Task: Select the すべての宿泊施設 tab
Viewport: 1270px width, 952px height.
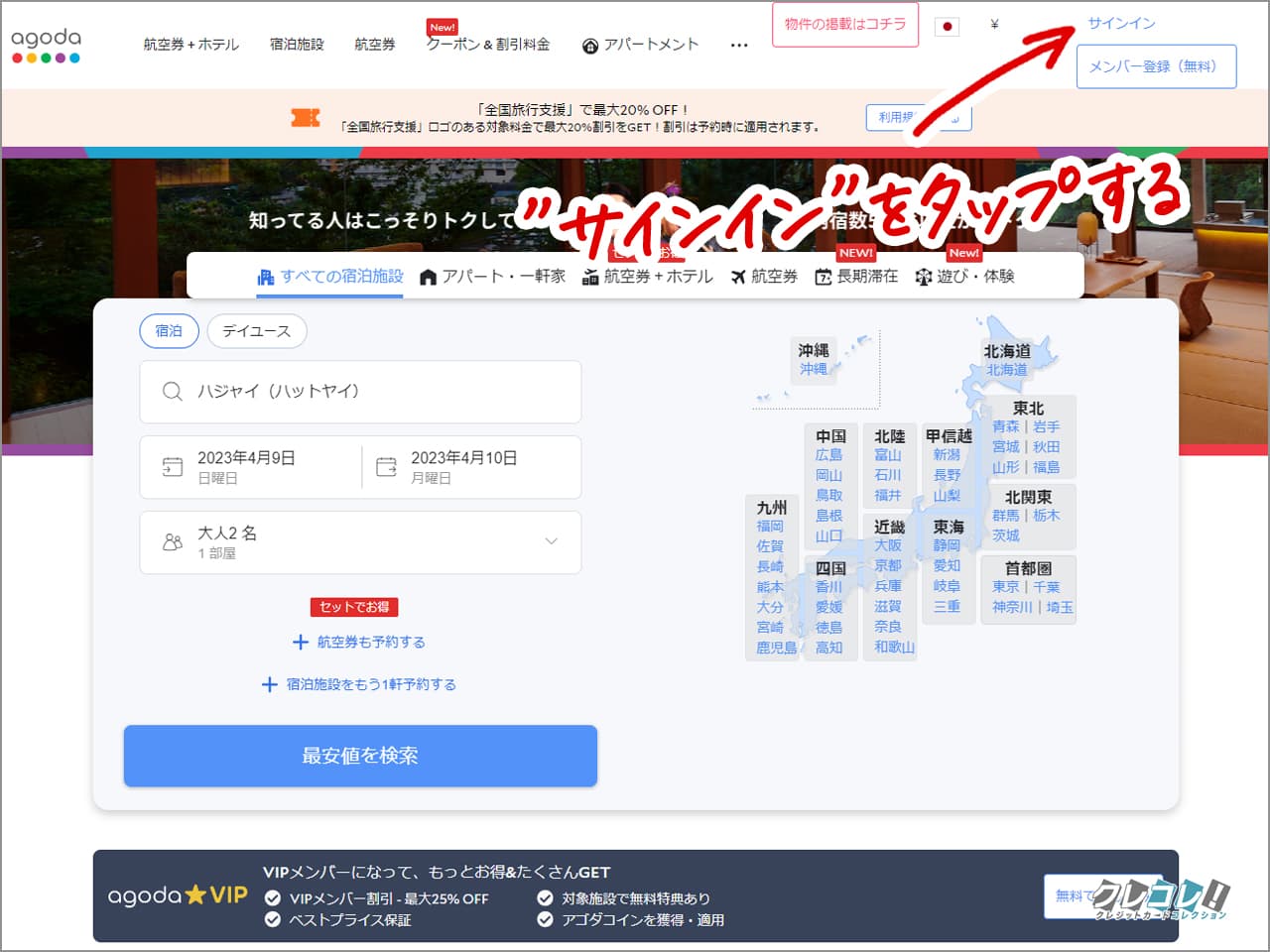Action: click(330, 277)
